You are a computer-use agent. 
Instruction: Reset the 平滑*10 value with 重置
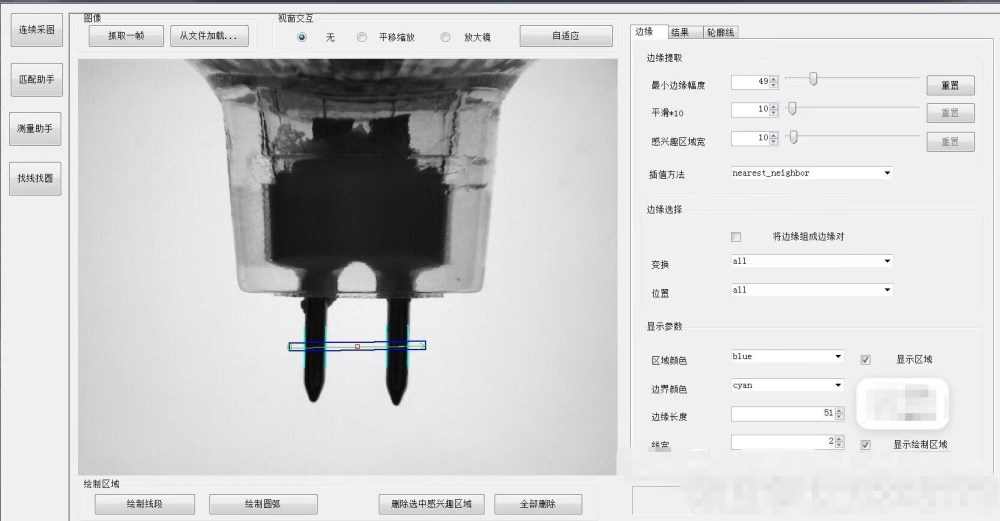[950, 113]
